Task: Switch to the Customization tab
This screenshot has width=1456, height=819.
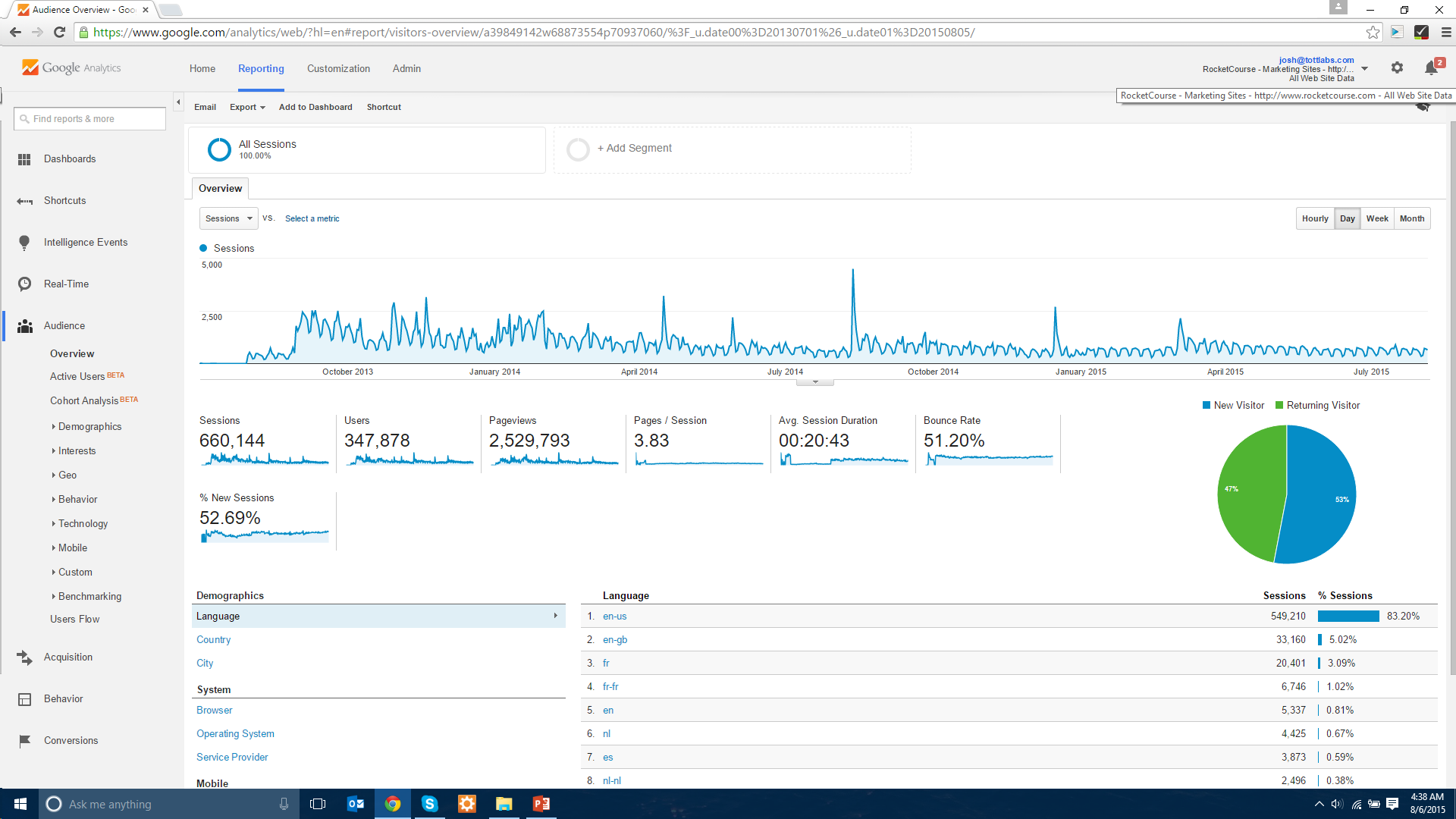Action: 338,68
